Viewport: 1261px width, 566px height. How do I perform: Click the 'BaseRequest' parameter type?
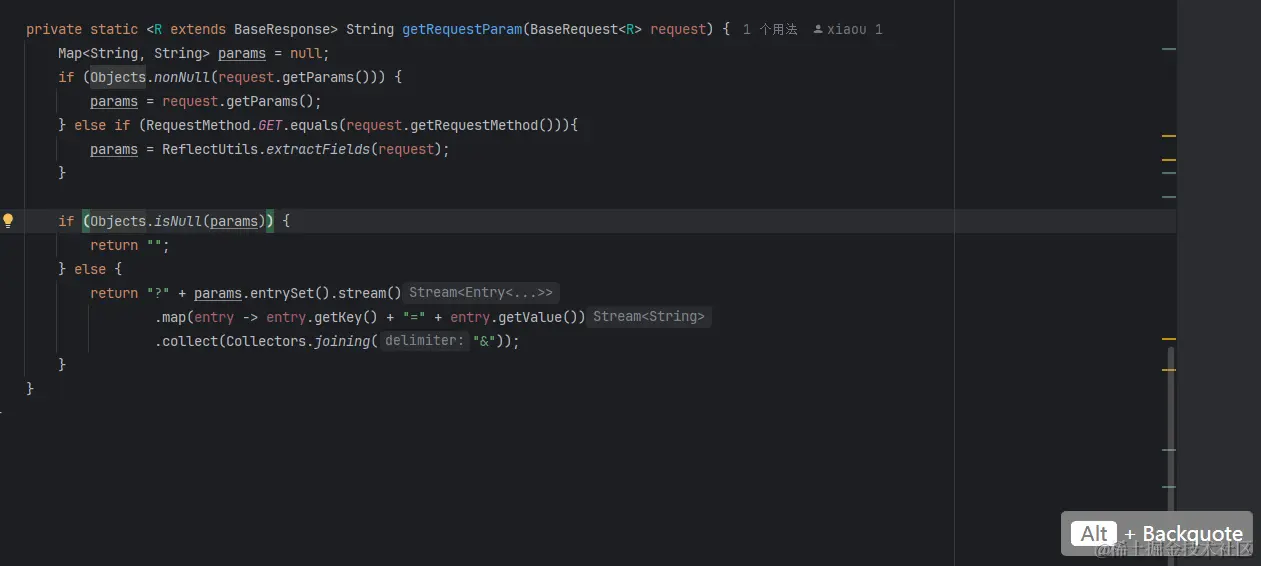pos(574,29)
